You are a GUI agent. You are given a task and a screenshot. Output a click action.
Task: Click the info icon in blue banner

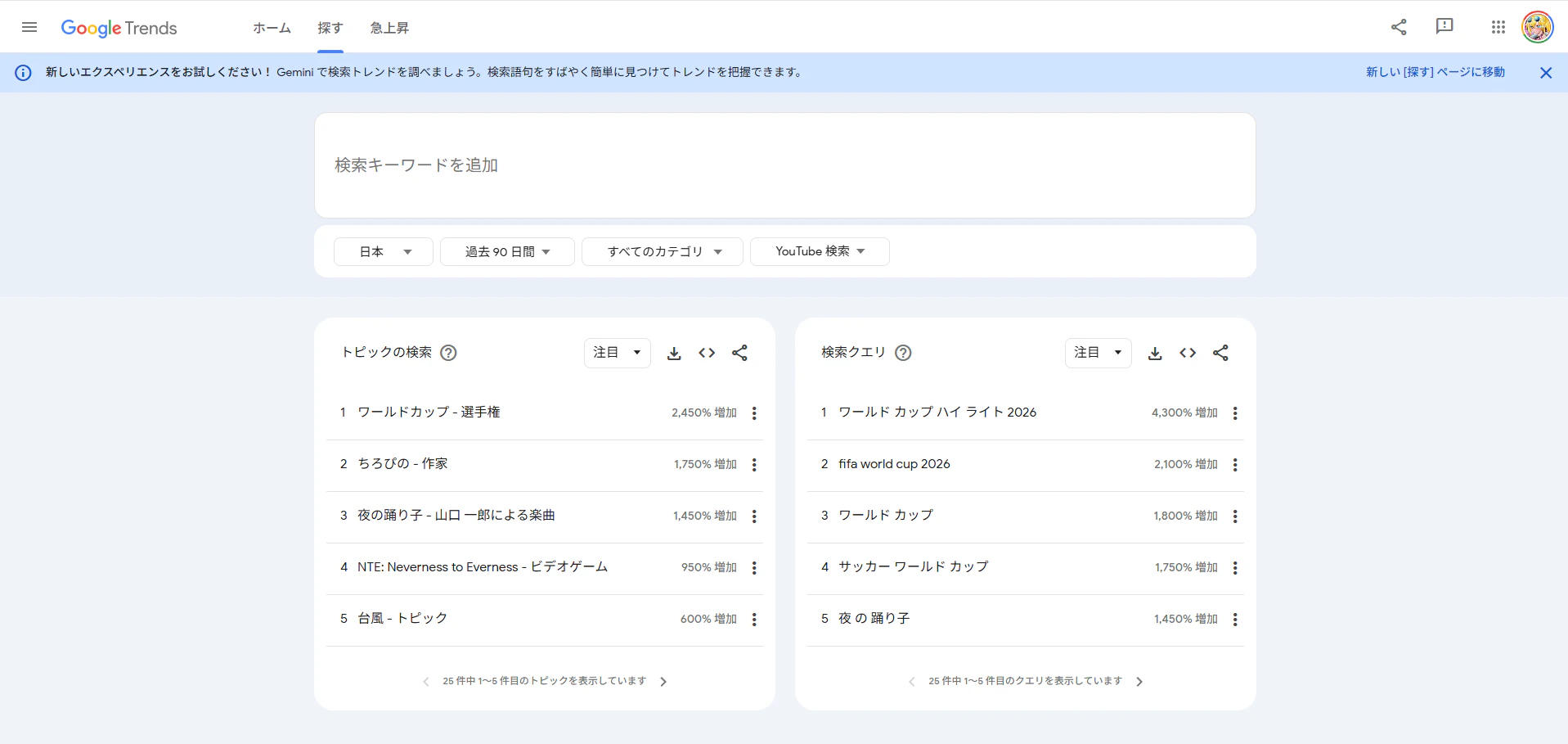click(24, 73)
